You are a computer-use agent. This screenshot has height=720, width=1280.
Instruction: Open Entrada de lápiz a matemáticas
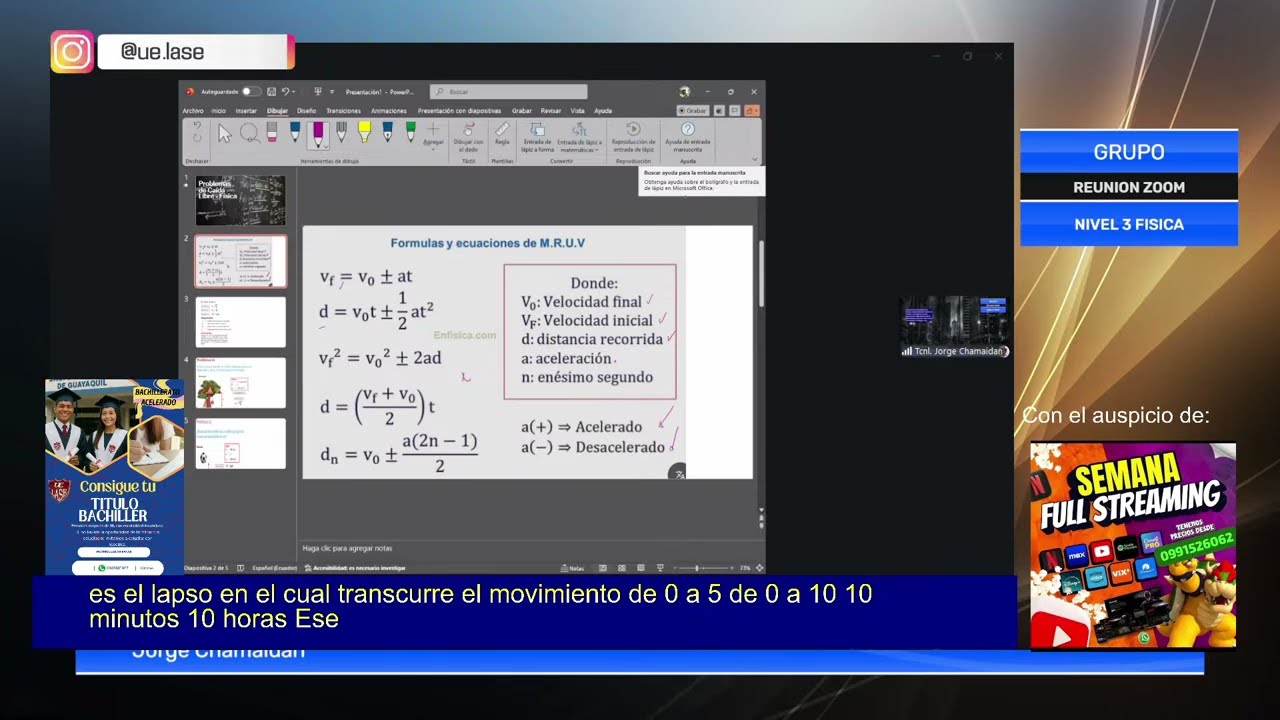click(x=579, y=137)
